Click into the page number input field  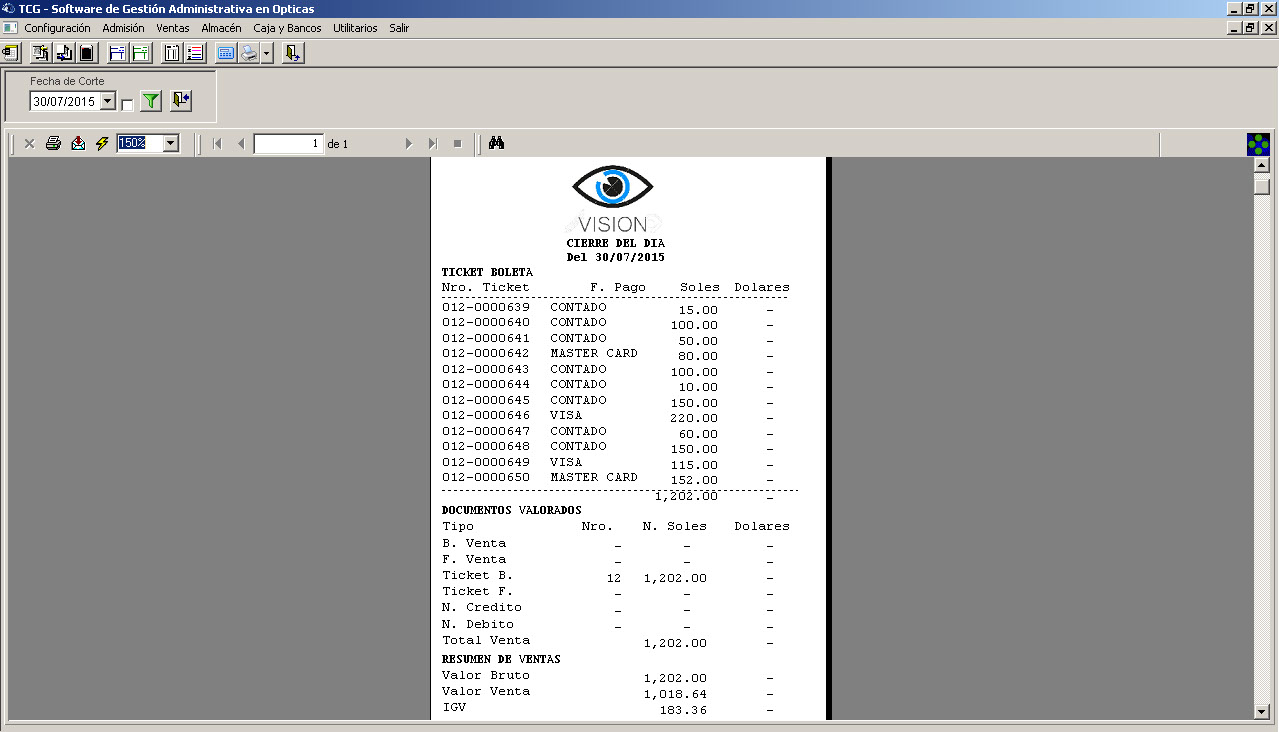coord(289,144)
